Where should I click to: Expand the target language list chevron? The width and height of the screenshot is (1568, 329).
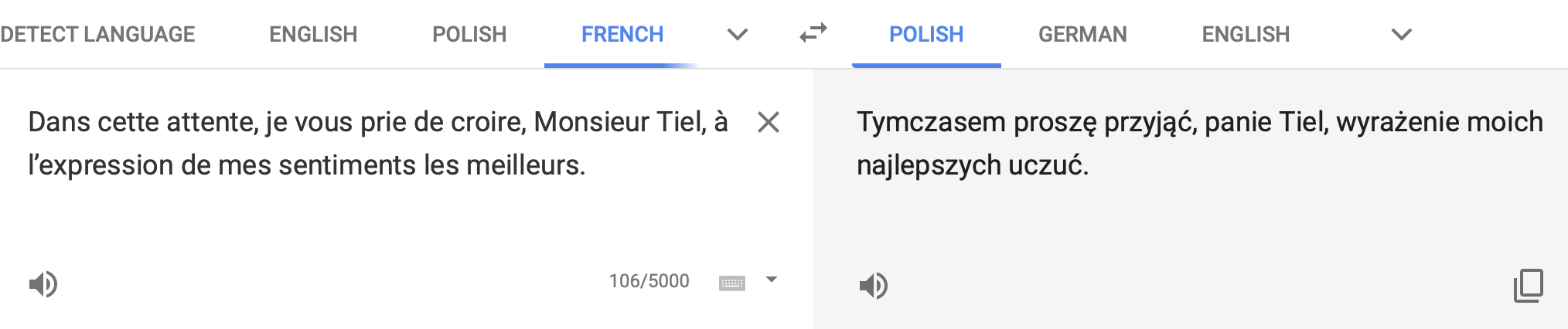1401,34
